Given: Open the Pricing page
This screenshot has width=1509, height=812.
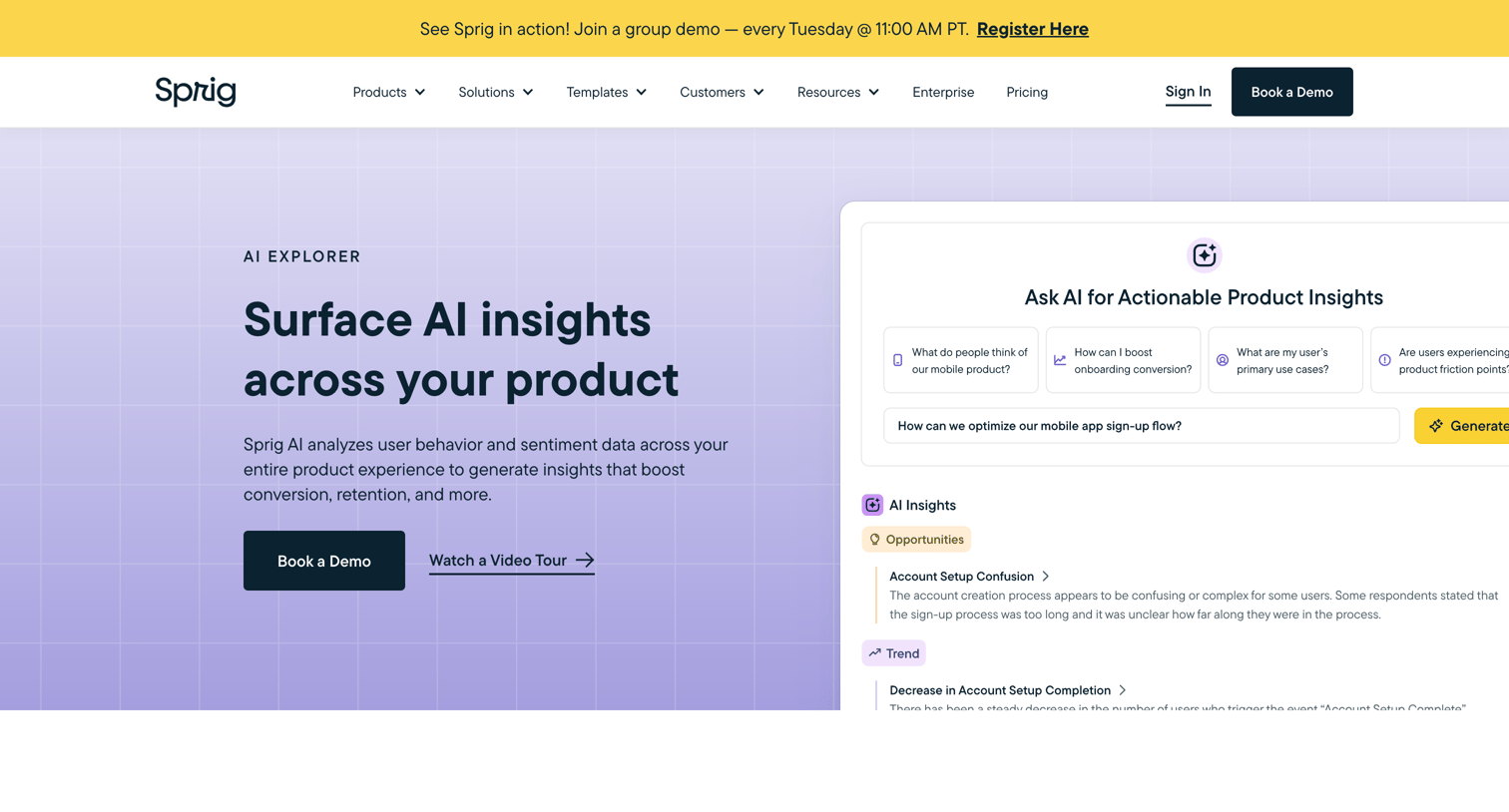Looking at the screenshot, I should pos(1027,92).
